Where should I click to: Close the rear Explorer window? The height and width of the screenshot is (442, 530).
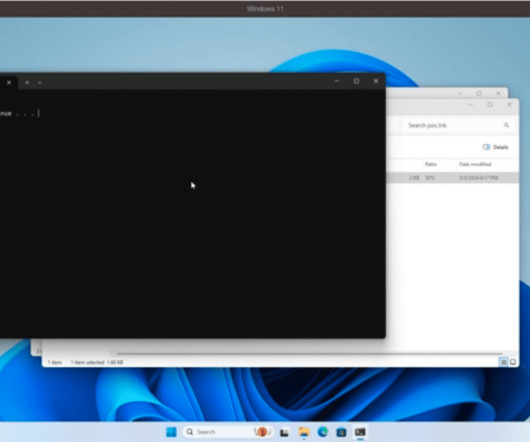(498, 93)
